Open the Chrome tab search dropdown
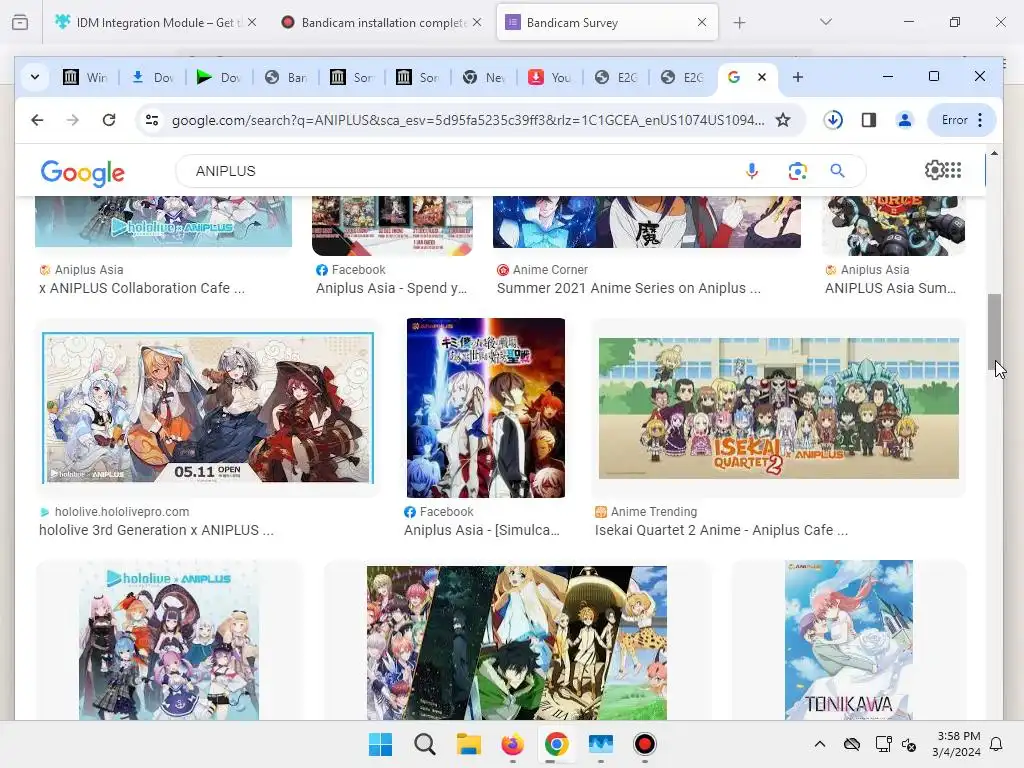1024x768 pixels. coord(35,77)
